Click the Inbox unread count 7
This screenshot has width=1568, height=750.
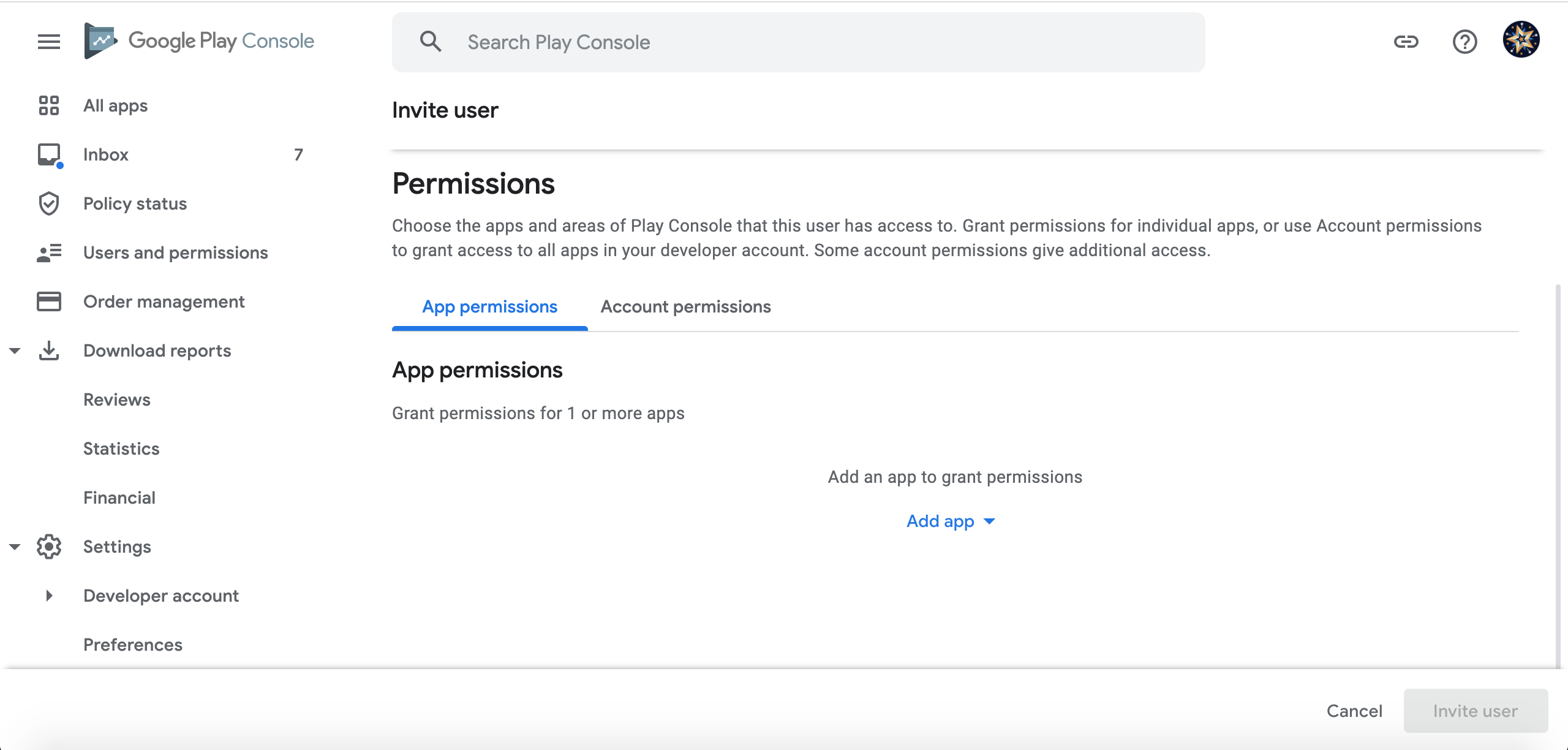(299, 154)
